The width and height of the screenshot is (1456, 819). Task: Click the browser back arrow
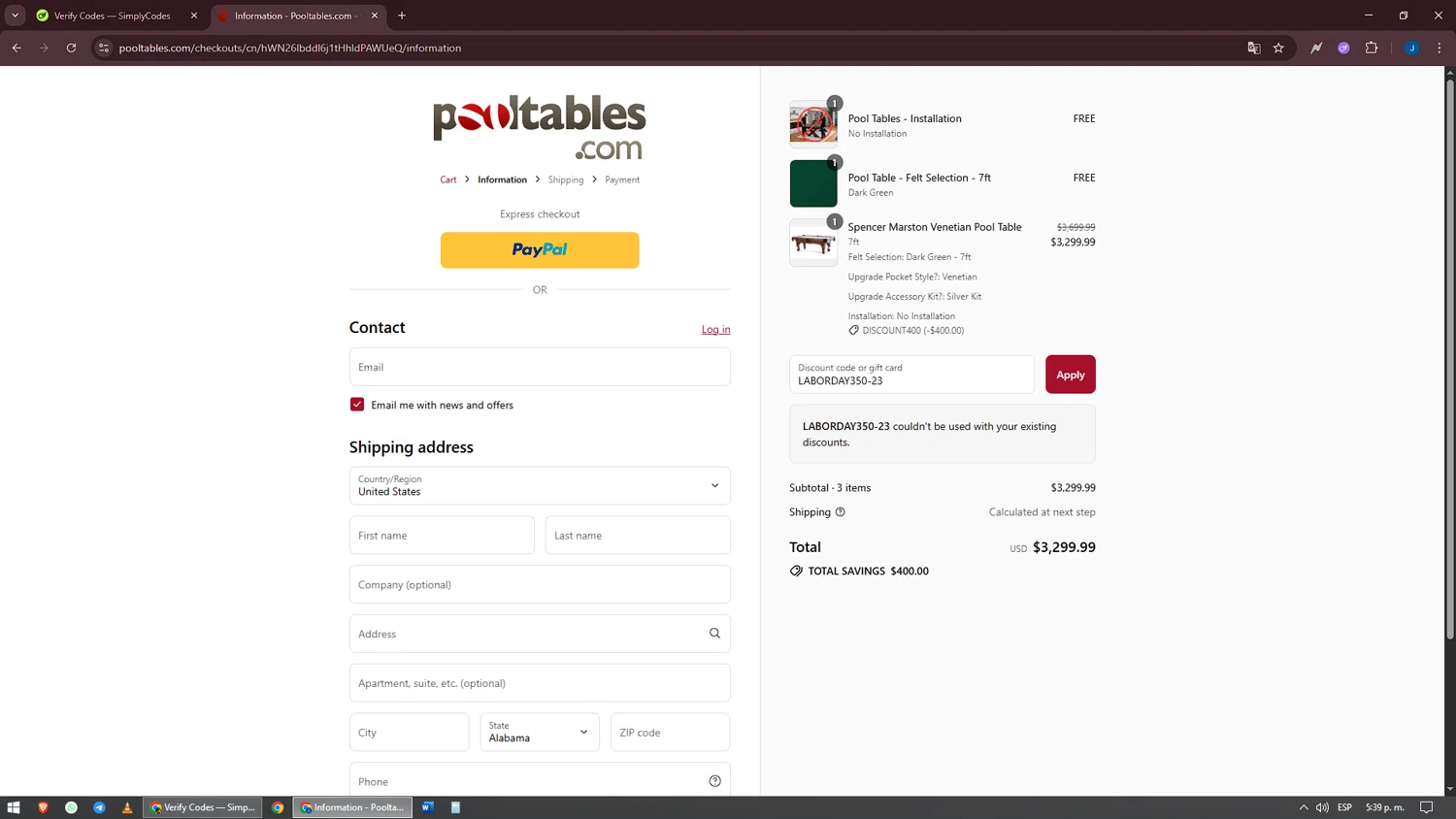(x=17, y=48)
